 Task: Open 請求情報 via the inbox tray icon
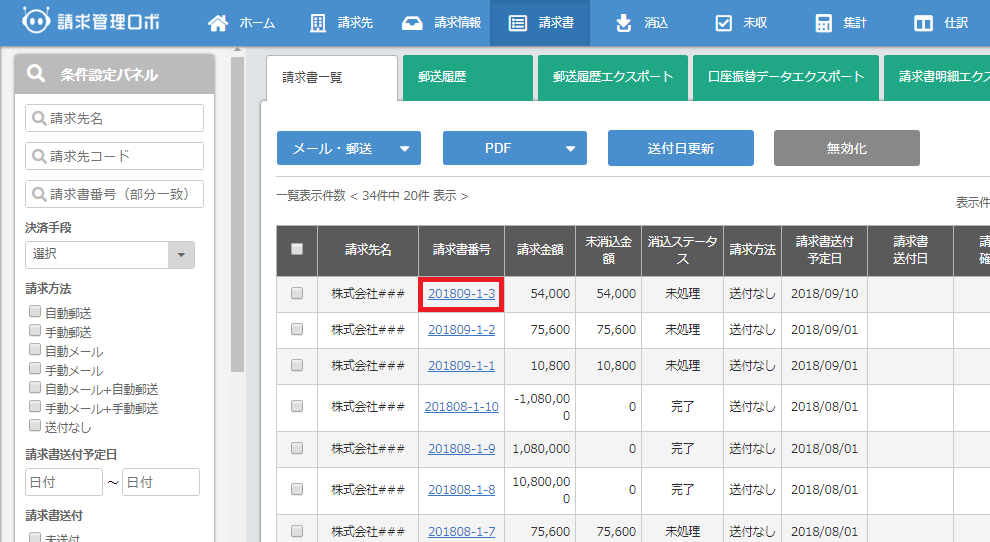(x=410, y=23)
